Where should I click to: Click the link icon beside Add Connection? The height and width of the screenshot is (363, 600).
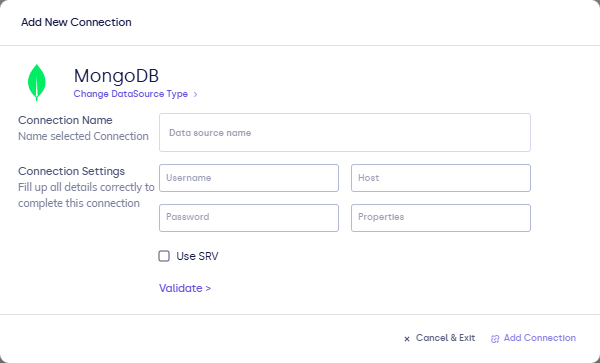pos(495,339)
